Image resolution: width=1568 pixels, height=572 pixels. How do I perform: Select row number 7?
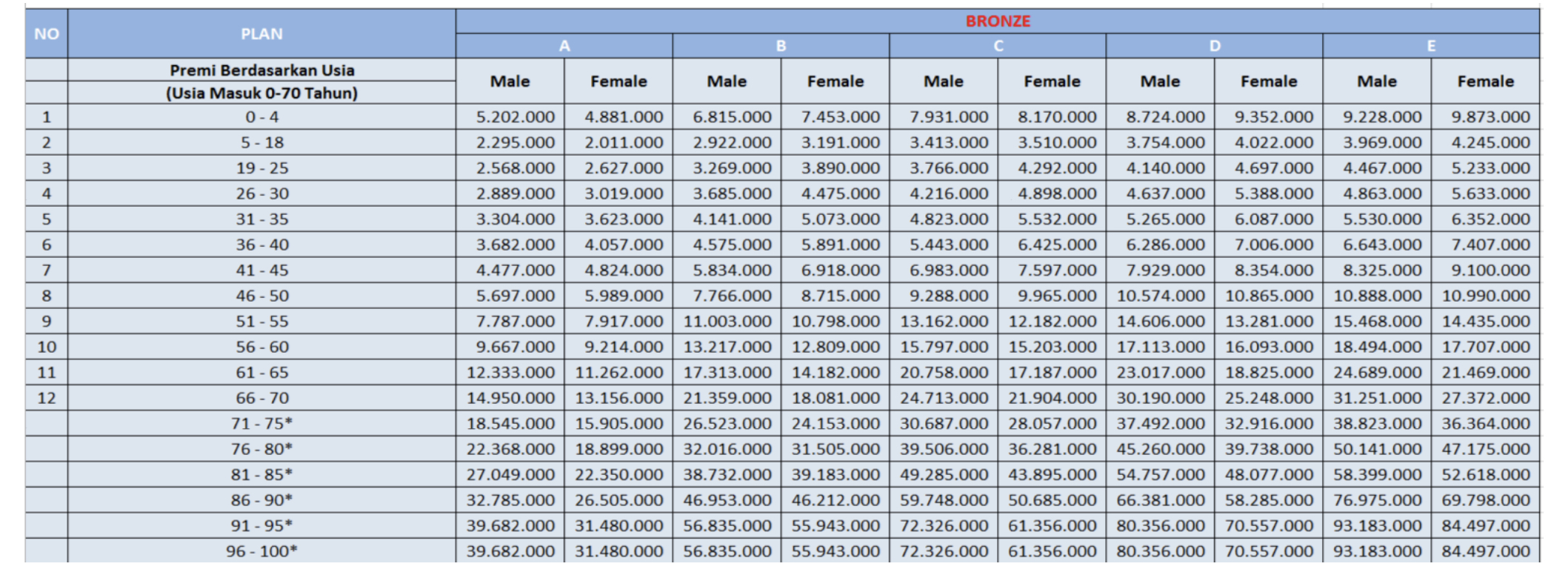point(47,270)
